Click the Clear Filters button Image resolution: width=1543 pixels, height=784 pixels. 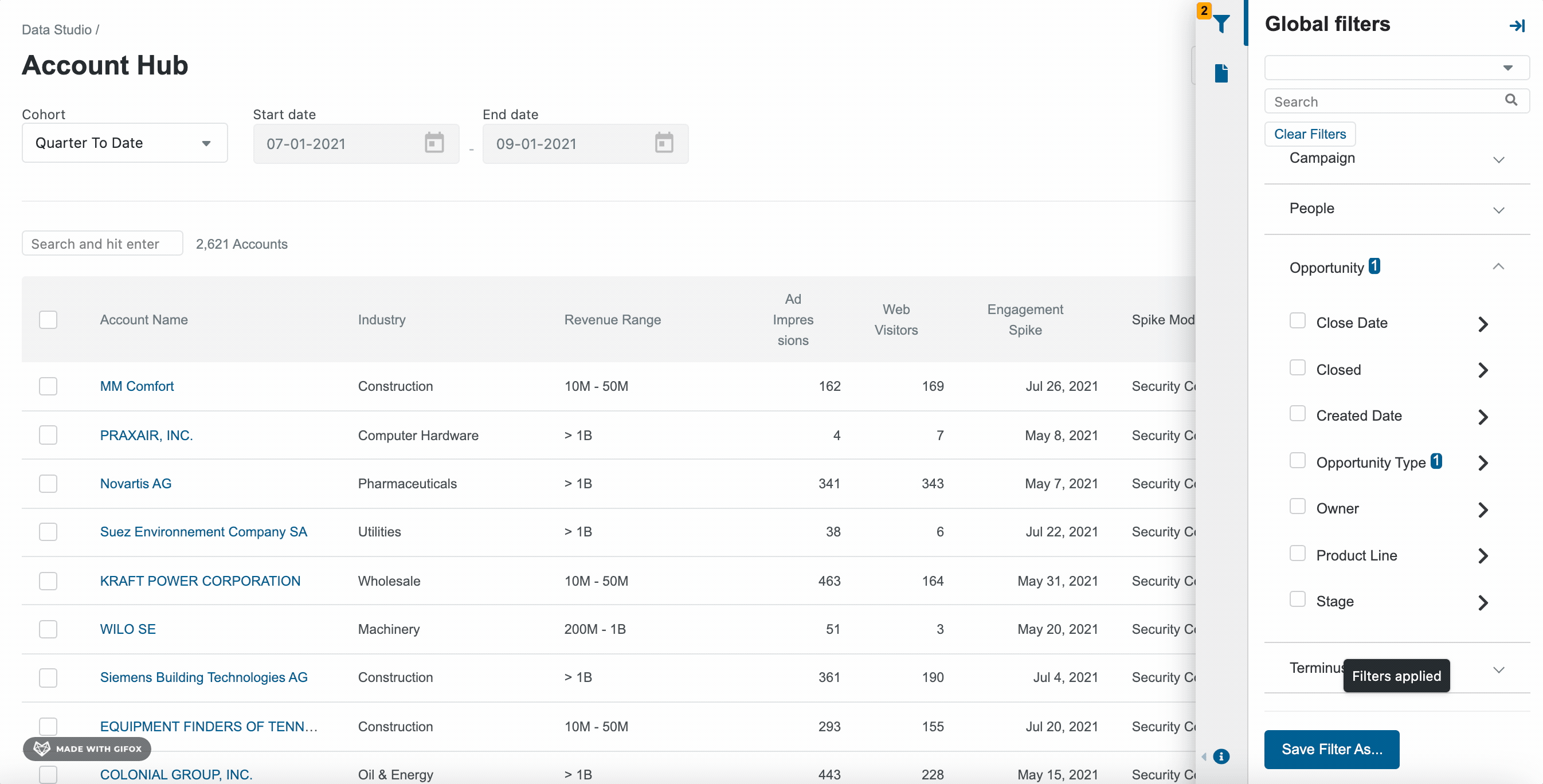point(1309,134)
